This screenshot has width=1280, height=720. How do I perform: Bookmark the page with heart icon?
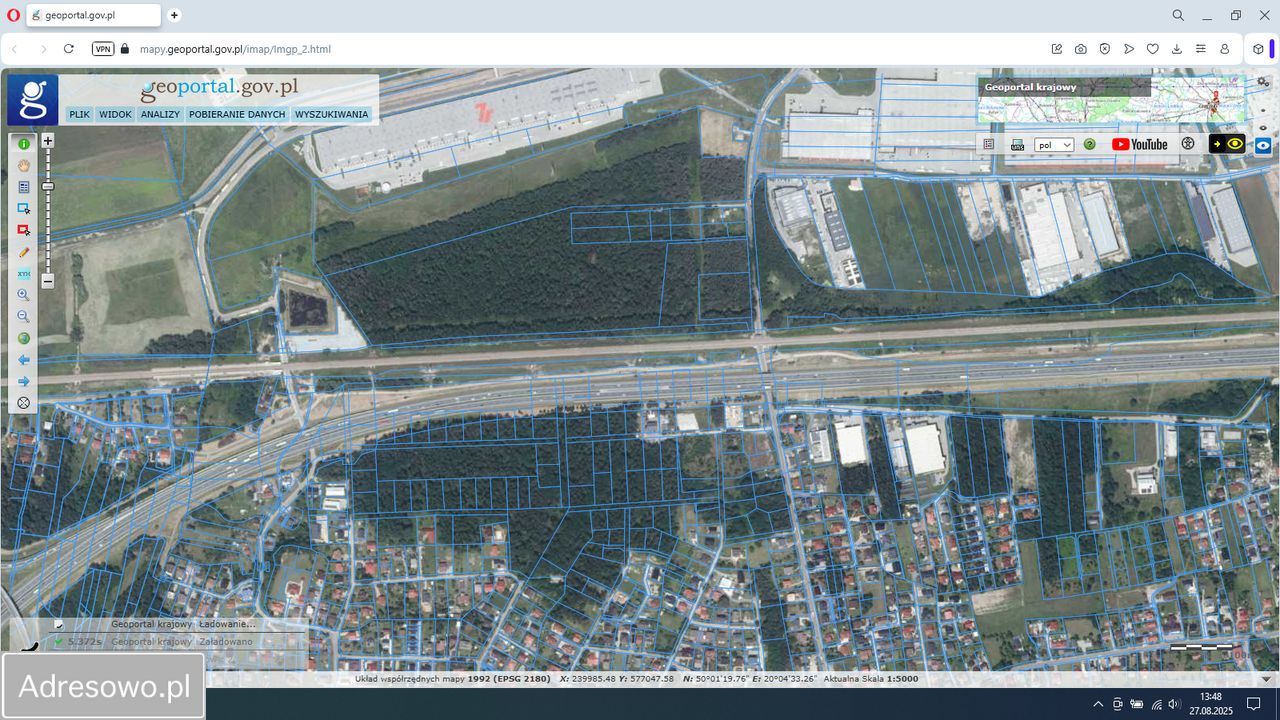[1153, 49]
